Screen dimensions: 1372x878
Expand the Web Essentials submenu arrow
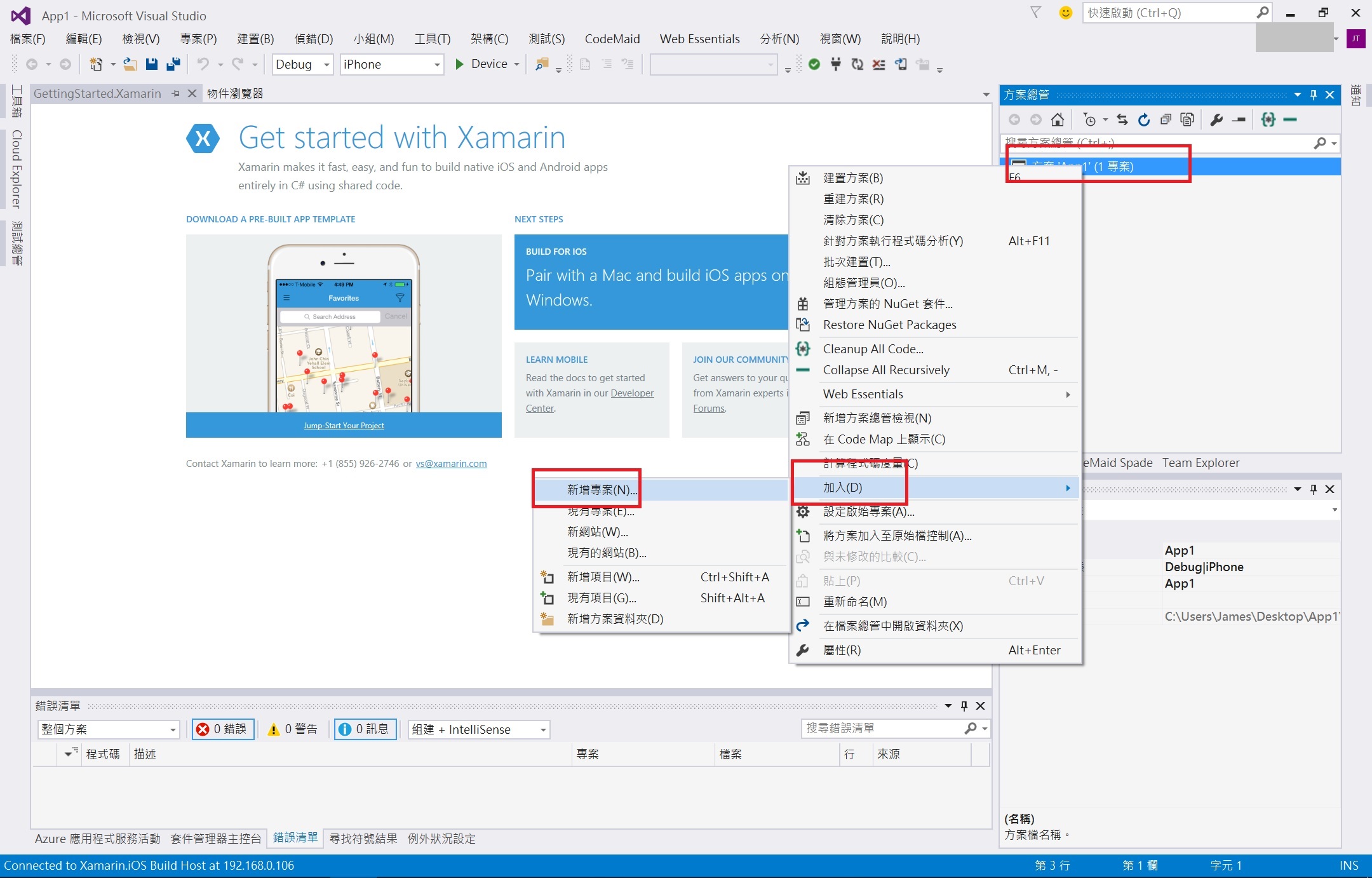(x=1068, y=395)
